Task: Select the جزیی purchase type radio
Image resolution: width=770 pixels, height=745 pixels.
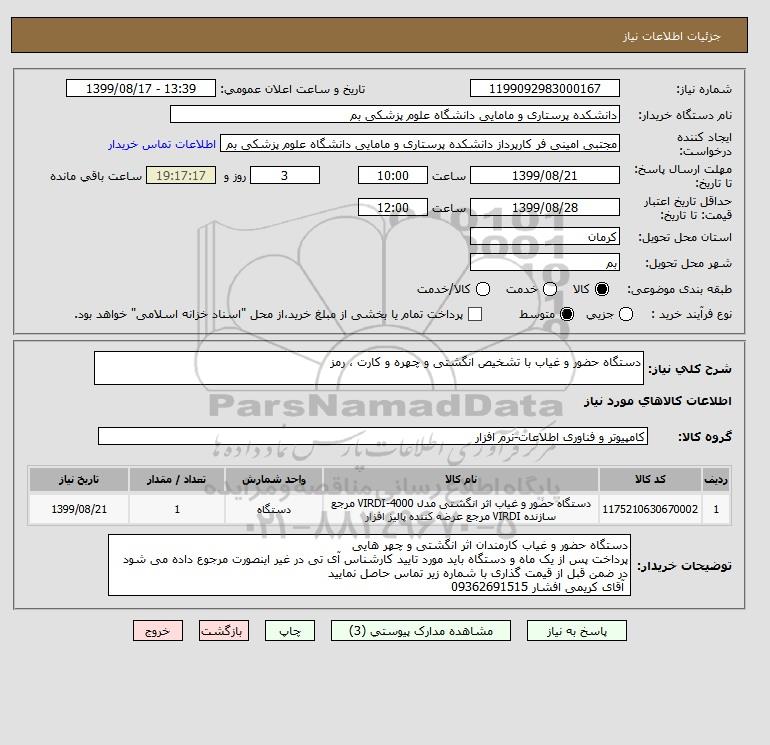Action: [x=626, y=314]
